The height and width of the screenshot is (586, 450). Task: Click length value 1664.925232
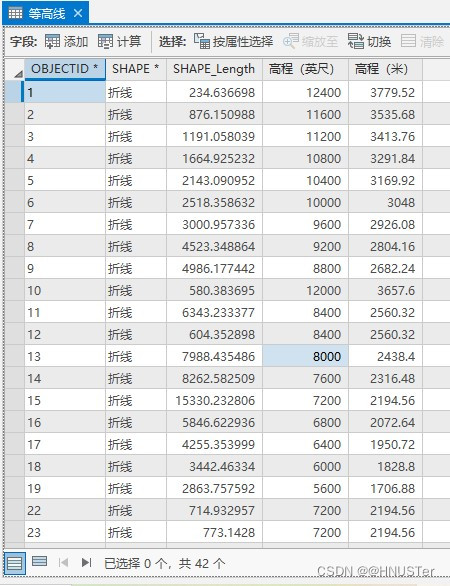pos(218,158)
